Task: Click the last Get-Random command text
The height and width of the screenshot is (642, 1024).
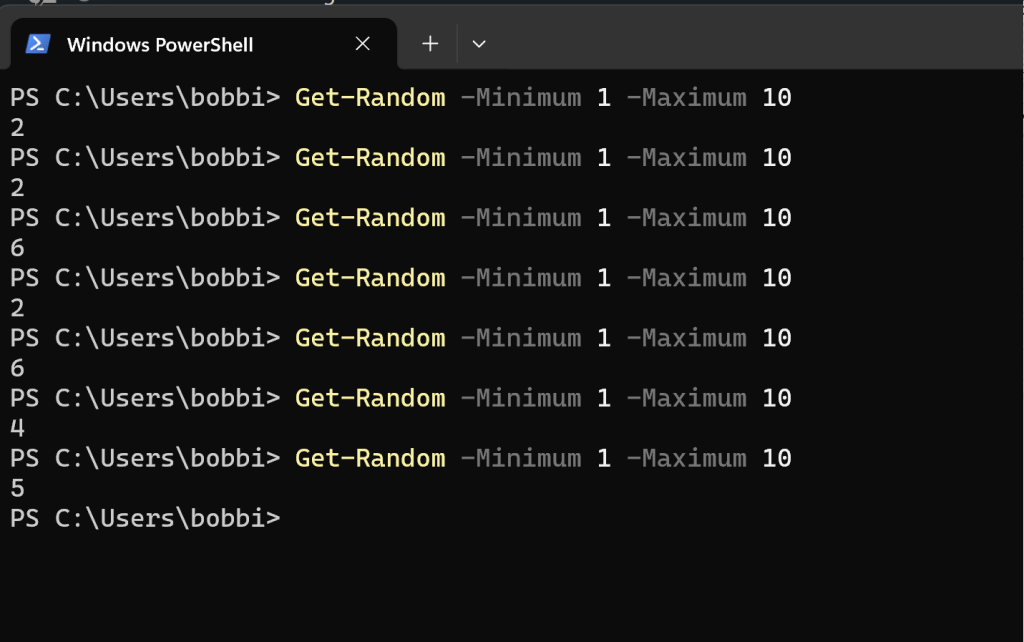Action: 370,457
